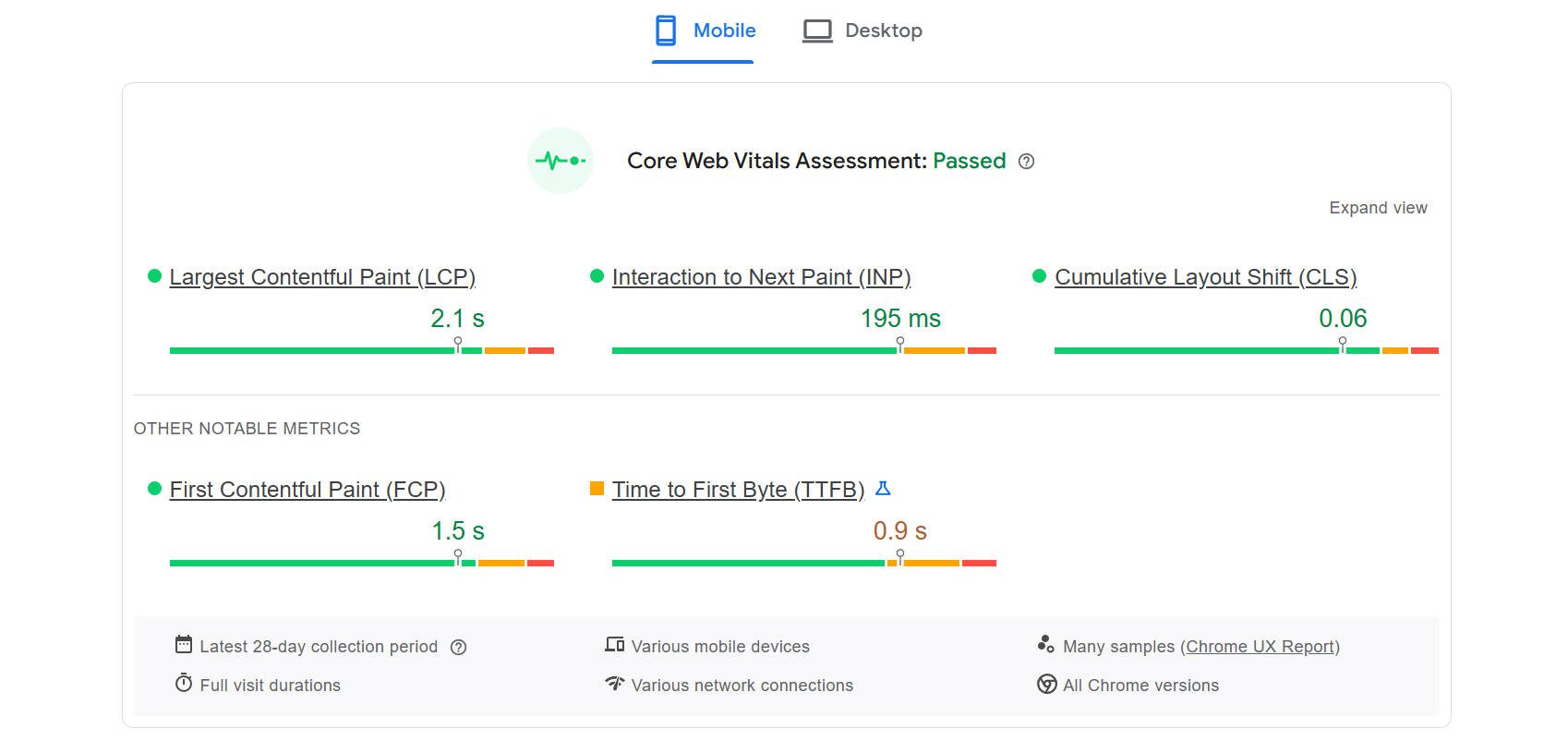Screen dimensions: 1568x741
Task: Click the Chrome icon for all versions
Action: [x=1046, y=685]
